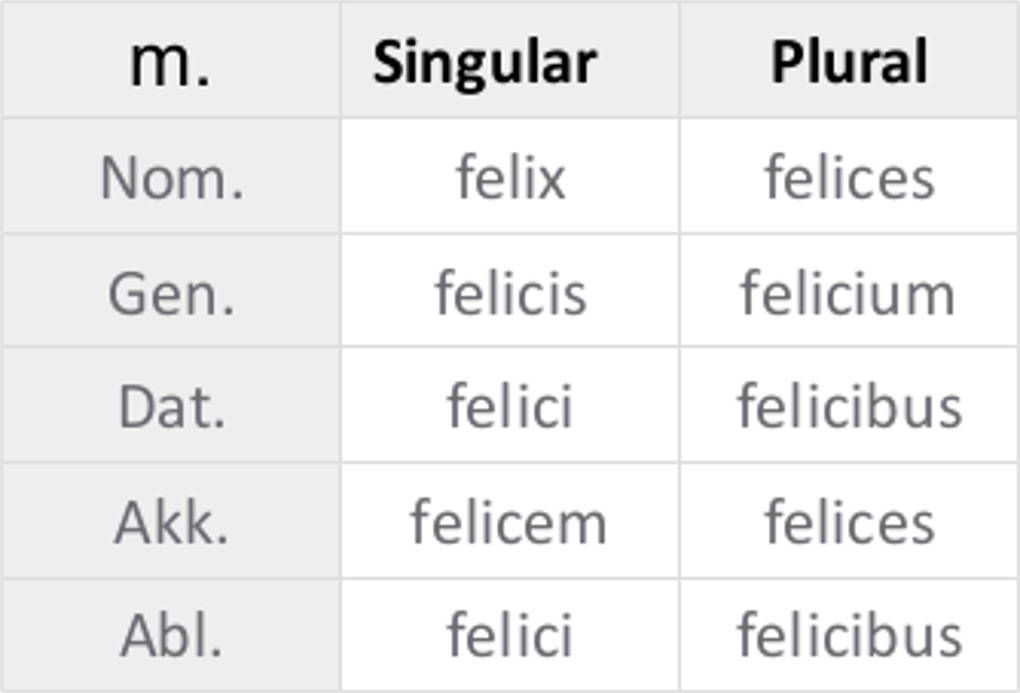Click the Nom. row label
The height and width of the screenshot is (693, 1020).
(171, 178)
